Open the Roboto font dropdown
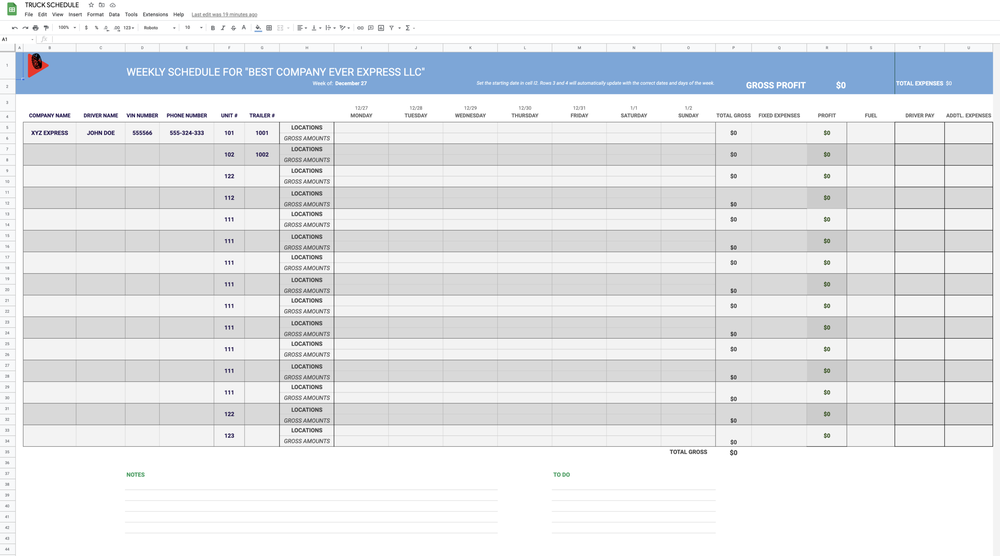Image resolution: width=1000 pixels, height=556 pixels. click(x=159, y=28)
